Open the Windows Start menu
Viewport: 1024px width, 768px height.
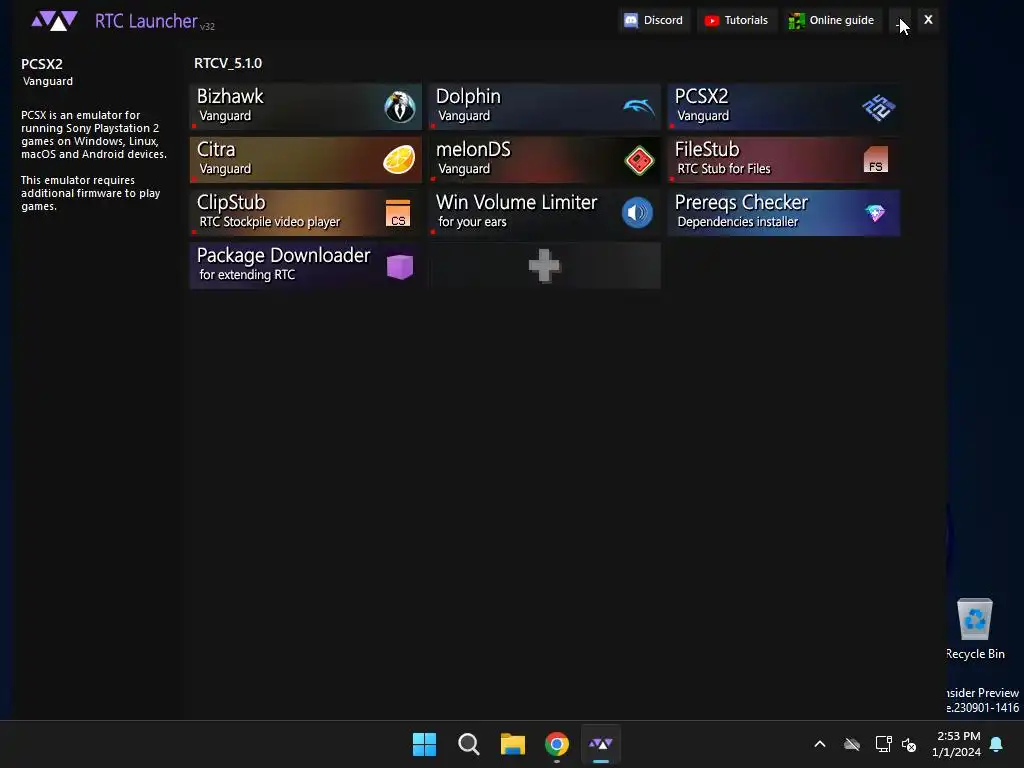(424, 744)
